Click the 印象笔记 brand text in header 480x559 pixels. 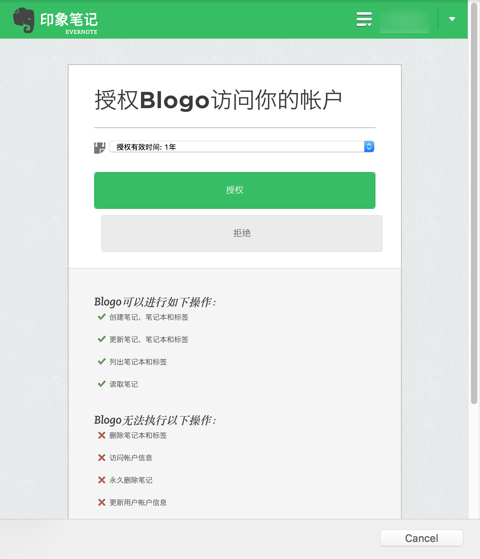[x=69, y=20]
